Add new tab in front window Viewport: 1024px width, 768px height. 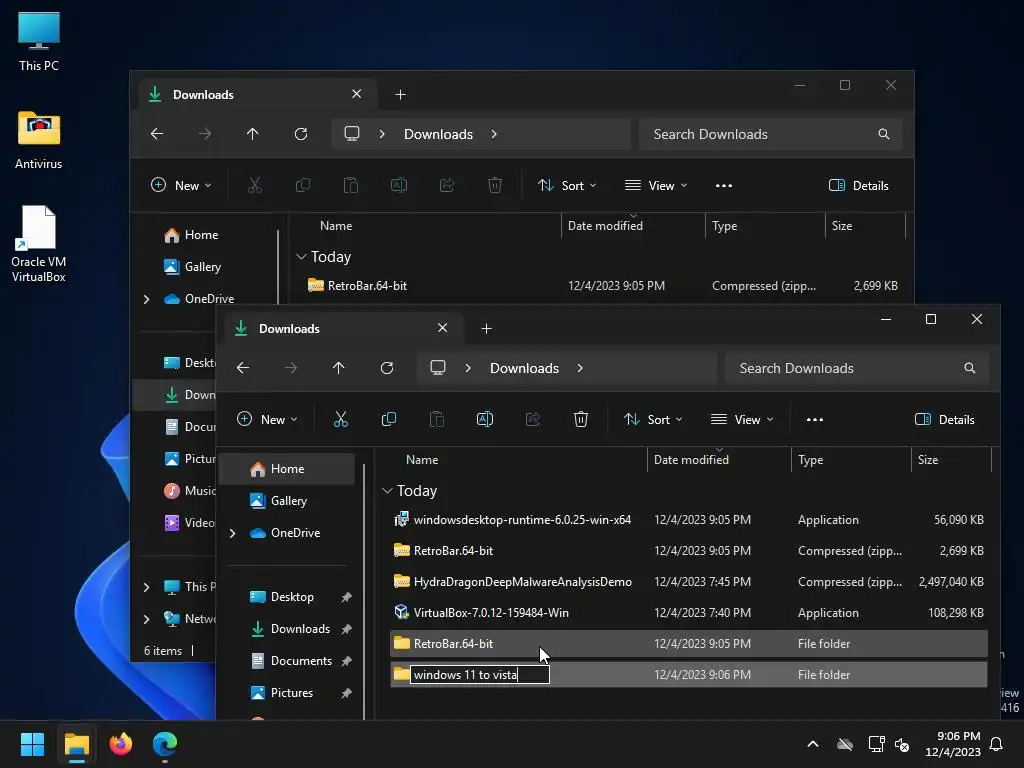487,328
